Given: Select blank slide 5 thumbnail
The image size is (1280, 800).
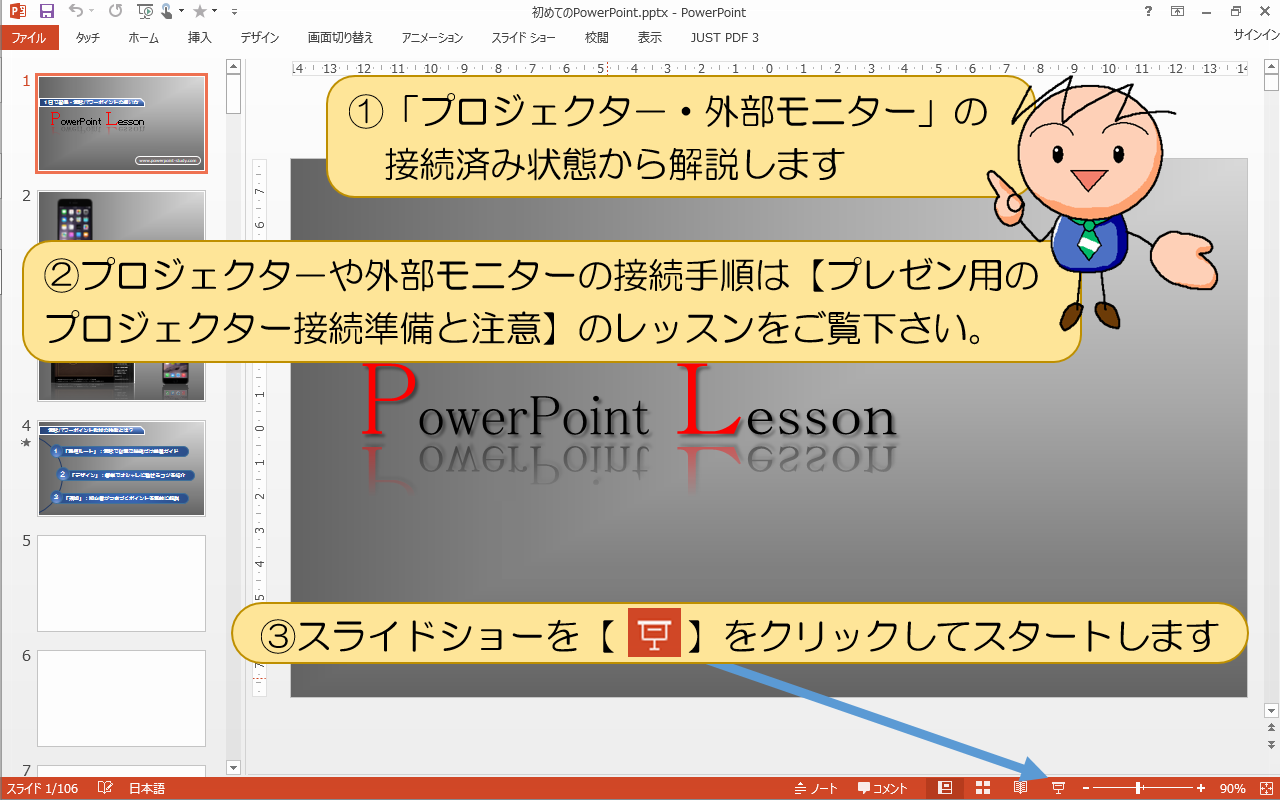Looking at the screenshot, I should (121, 583).
